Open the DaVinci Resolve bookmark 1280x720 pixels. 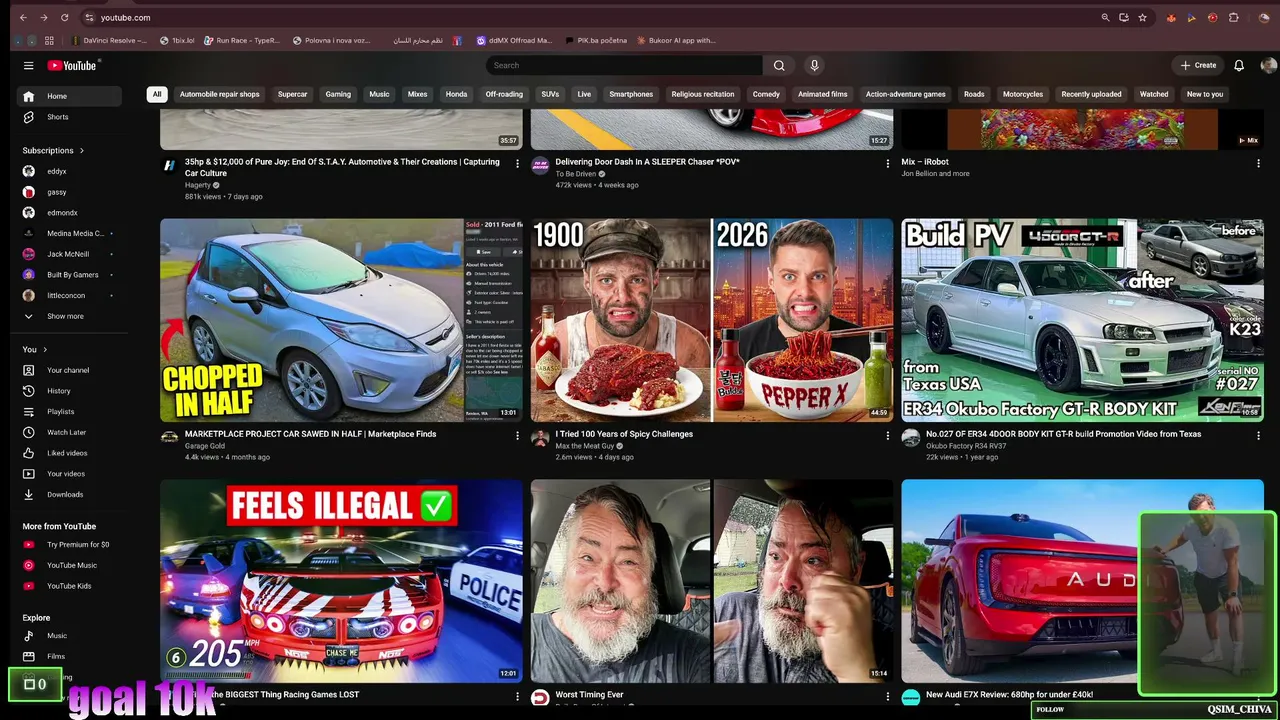click(110, 41)
